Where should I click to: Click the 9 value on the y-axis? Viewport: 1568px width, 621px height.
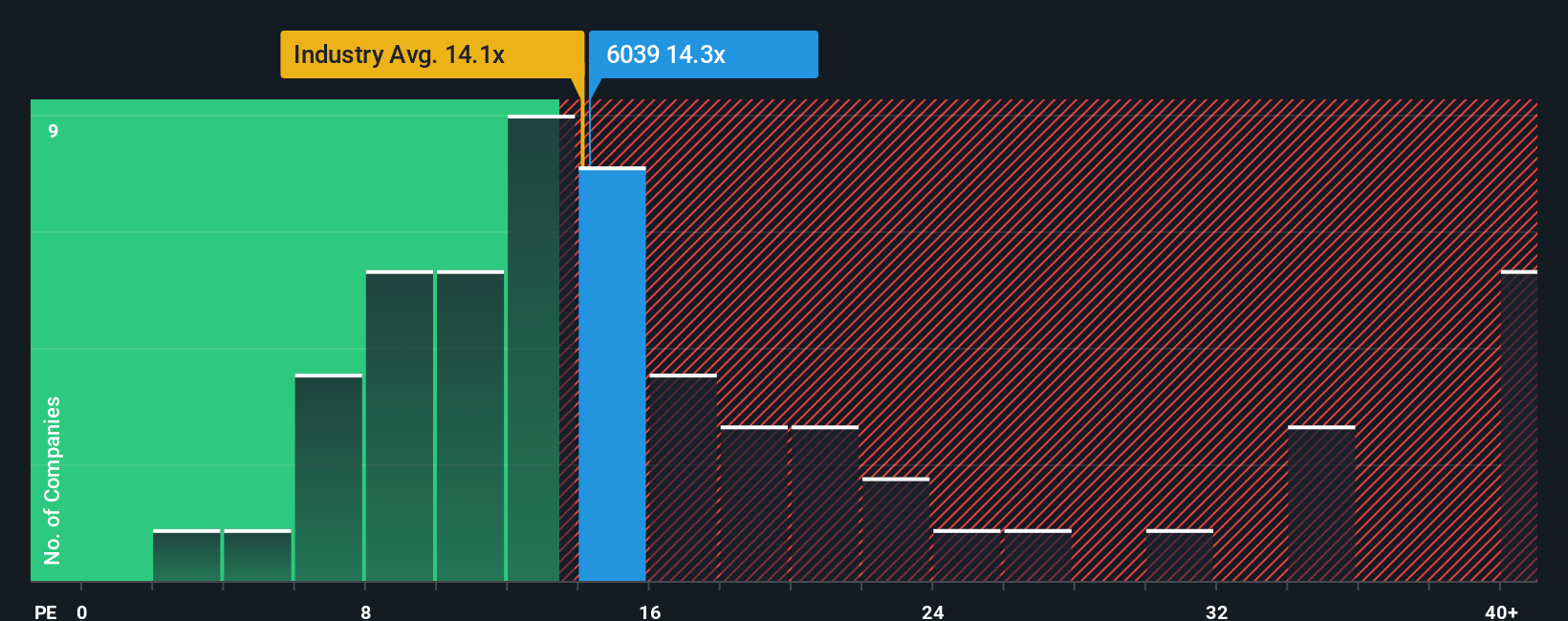[54, 131]
